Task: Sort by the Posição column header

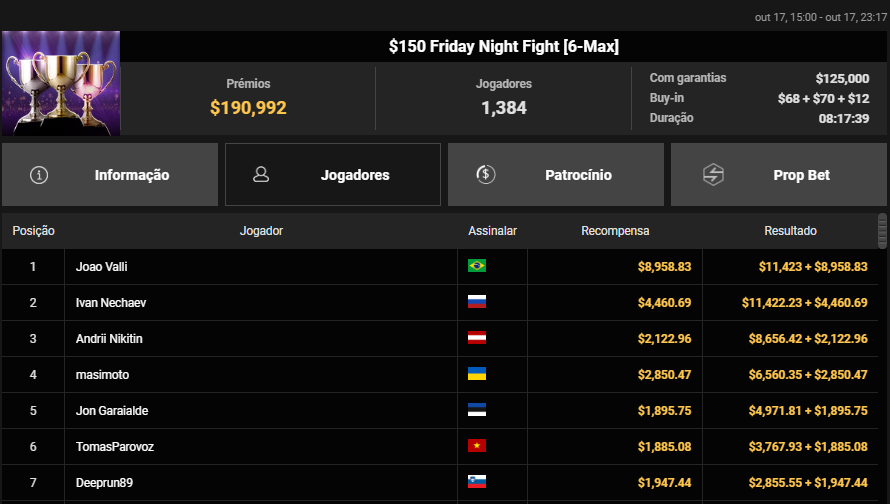Action: coord(33,231)
